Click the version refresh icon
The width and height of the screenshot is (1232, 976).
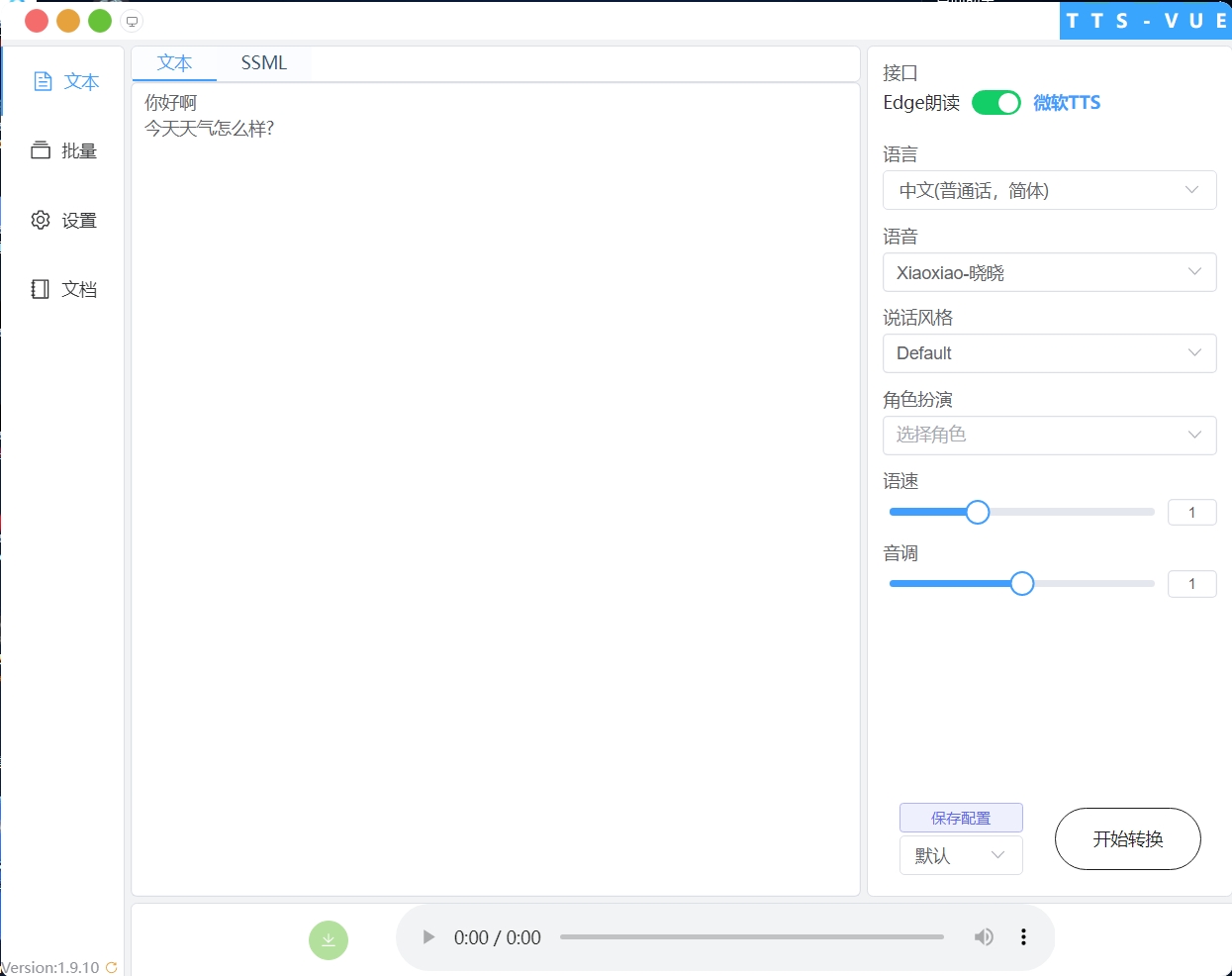(x=111, y=968)
